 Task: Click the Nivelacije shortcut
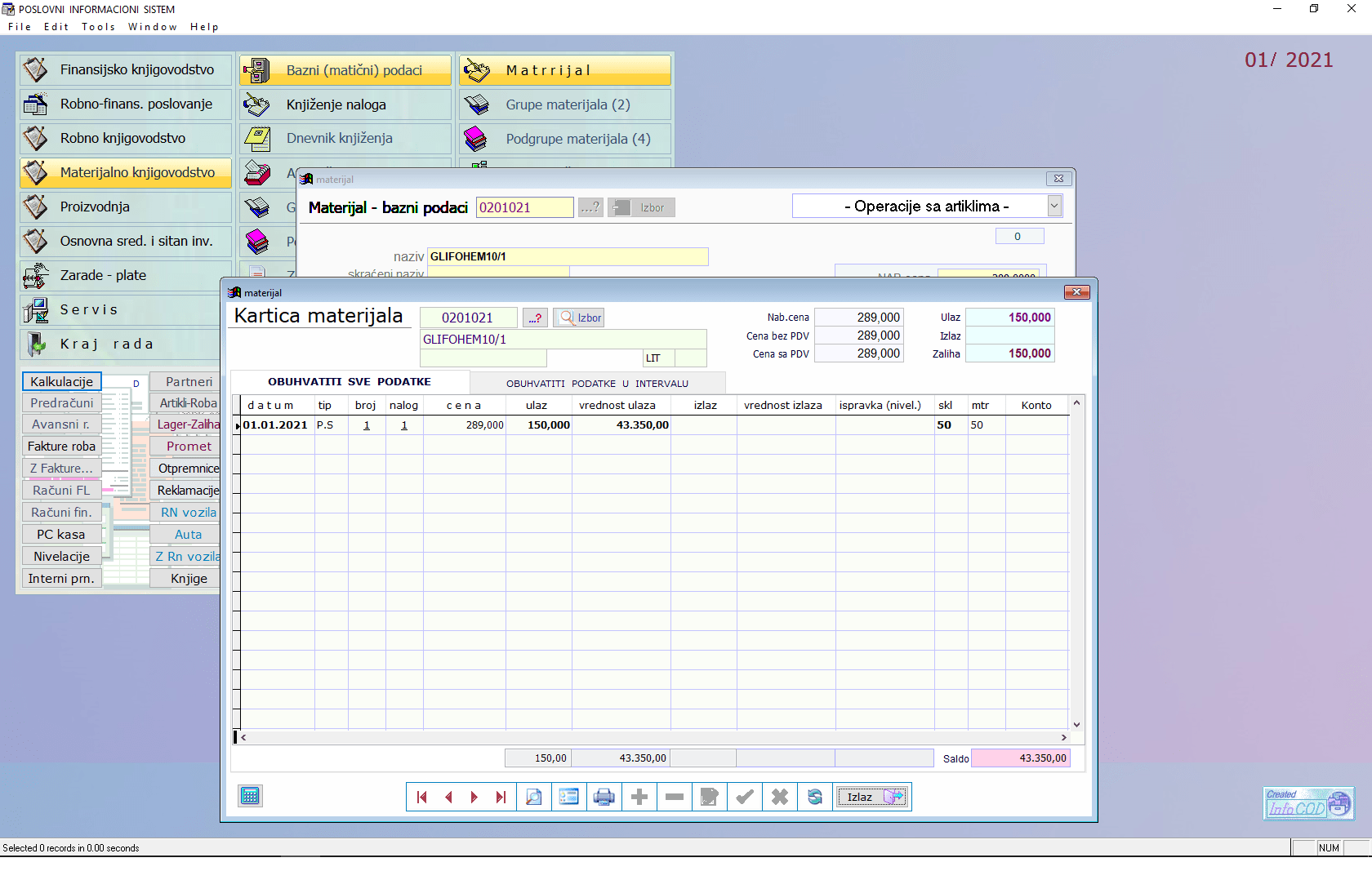(62, 556)
